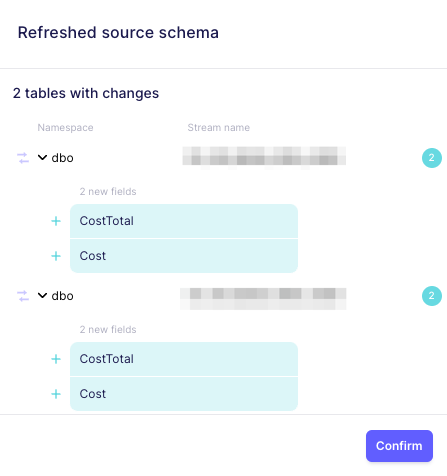The height and width of the screenshot is (476, 447).
Task: Collapse the second dbo table chevron
Action: coord(42,295)
